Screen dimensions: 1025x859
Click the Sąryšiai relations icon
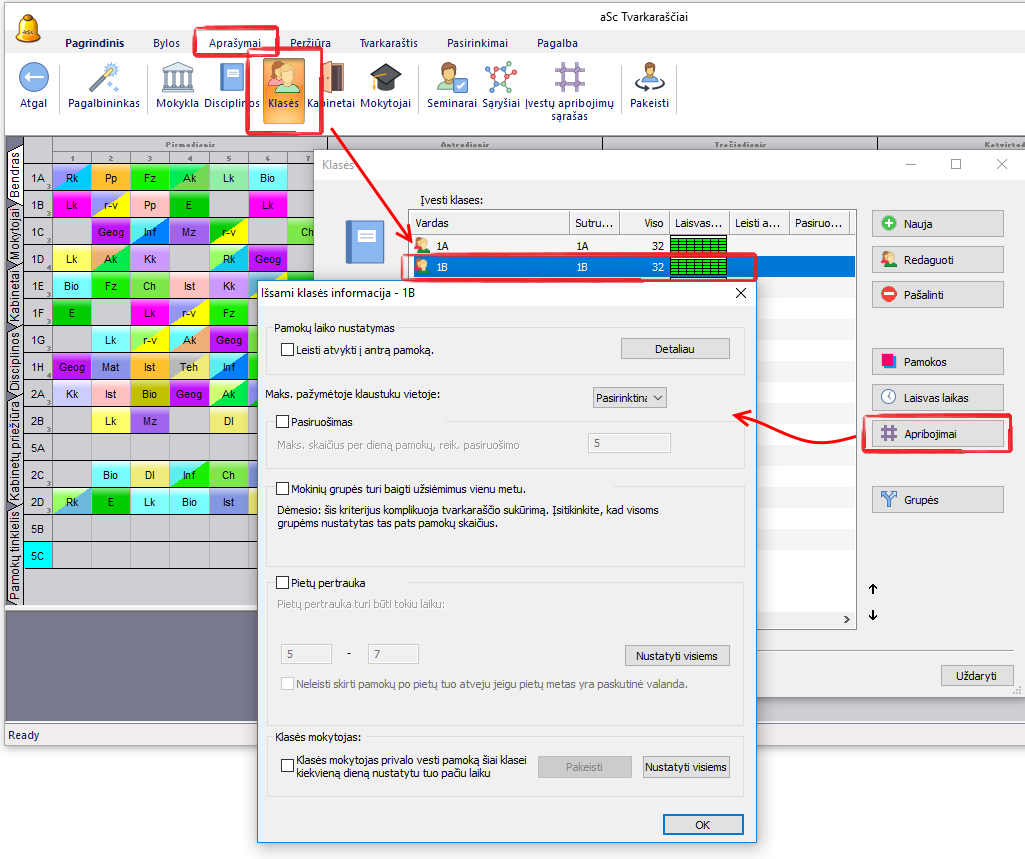pyautogui.click(x=499, y=79)
